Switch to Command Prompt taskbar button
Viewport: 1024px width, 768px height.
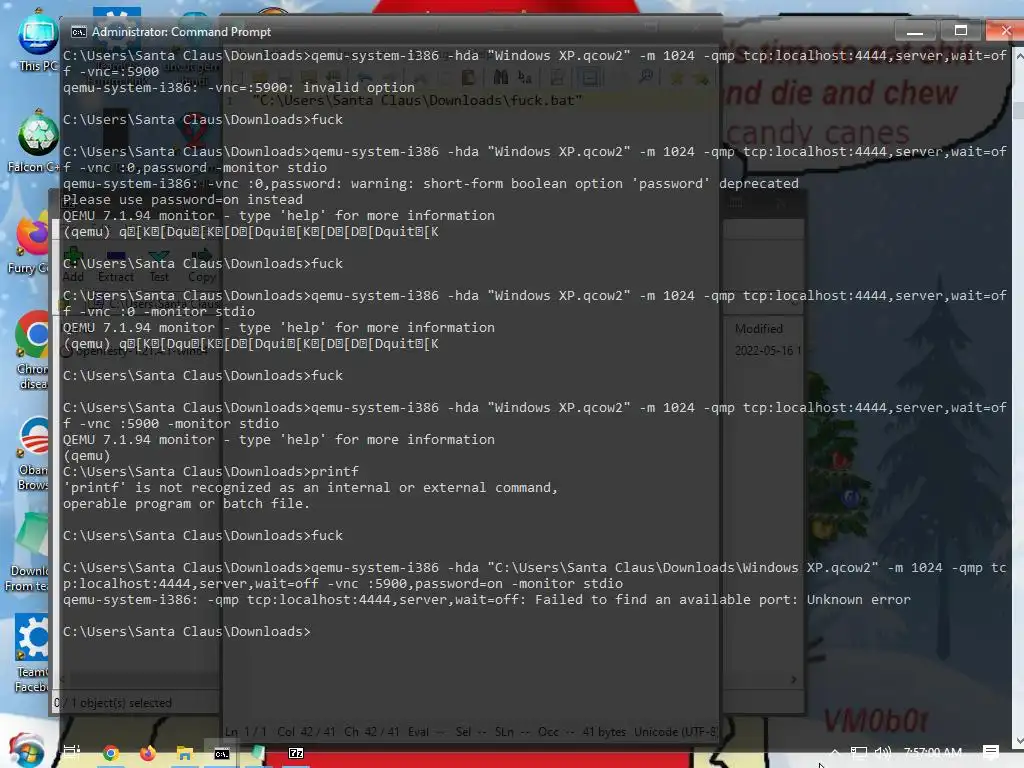coord(222,753)
